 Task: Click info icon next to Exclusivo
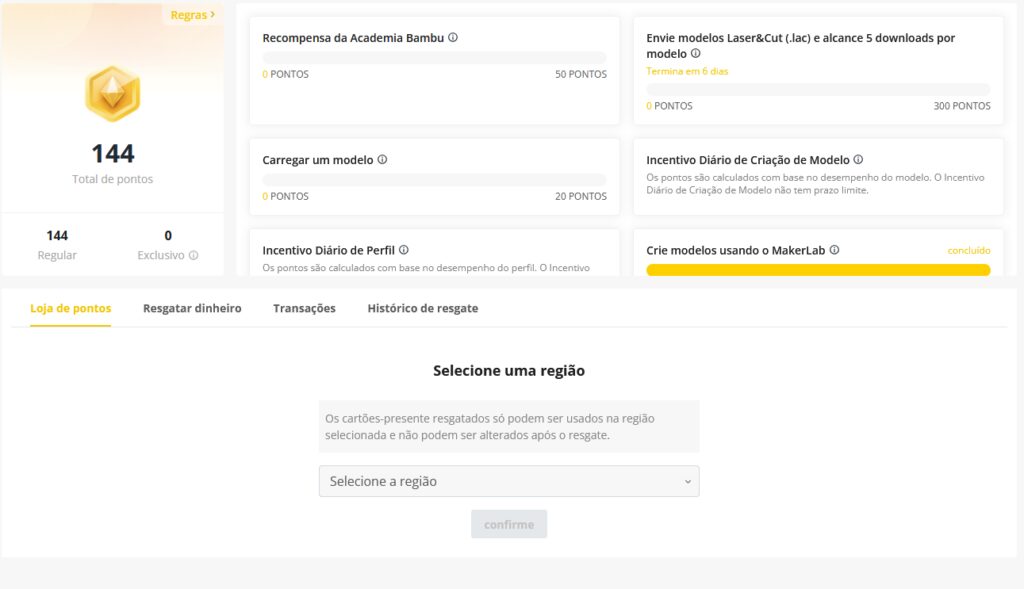[193, 255]
